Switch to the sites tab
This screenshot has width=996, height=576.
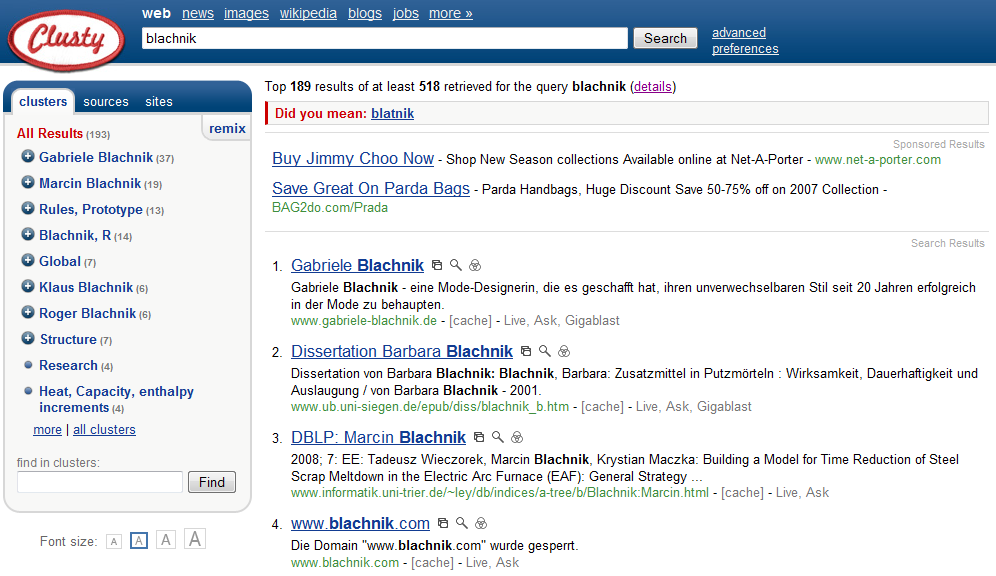[159, 102]
